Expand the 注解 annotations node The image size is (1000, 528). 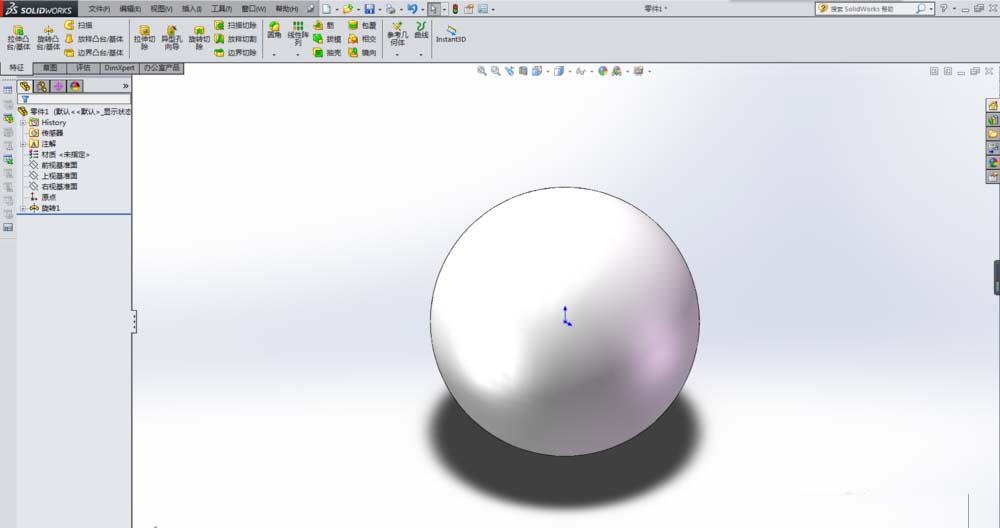point(23,144)
